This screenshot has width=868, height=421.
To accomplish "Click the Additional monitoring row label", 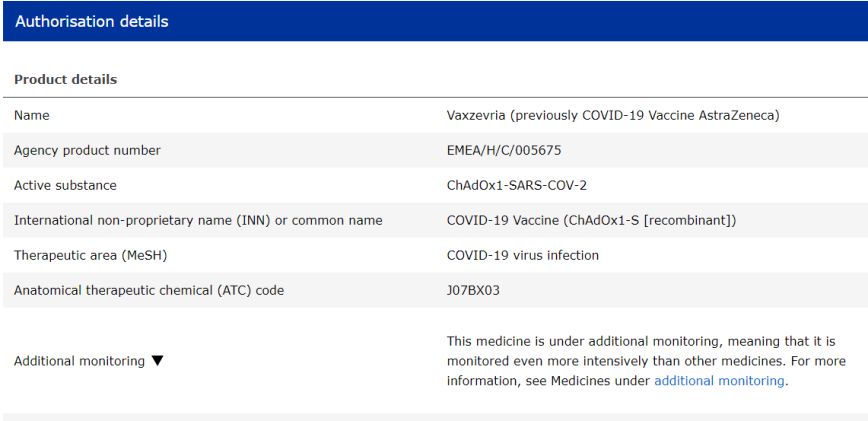I will [x=79, y=361].
